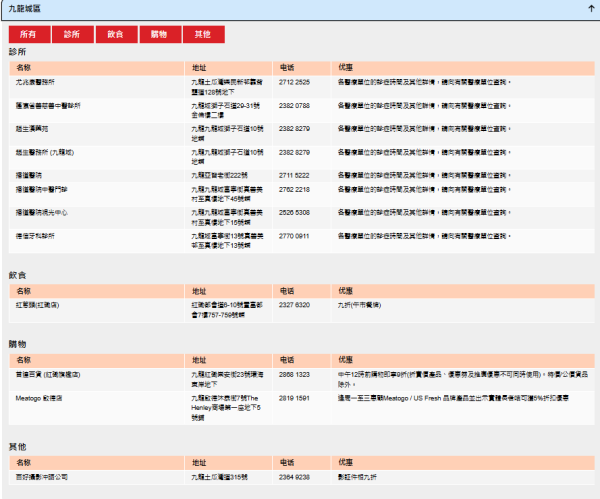Select the phone number 2868 1323
This screenshot has height=499, width=600.
[x=294, y=375]
